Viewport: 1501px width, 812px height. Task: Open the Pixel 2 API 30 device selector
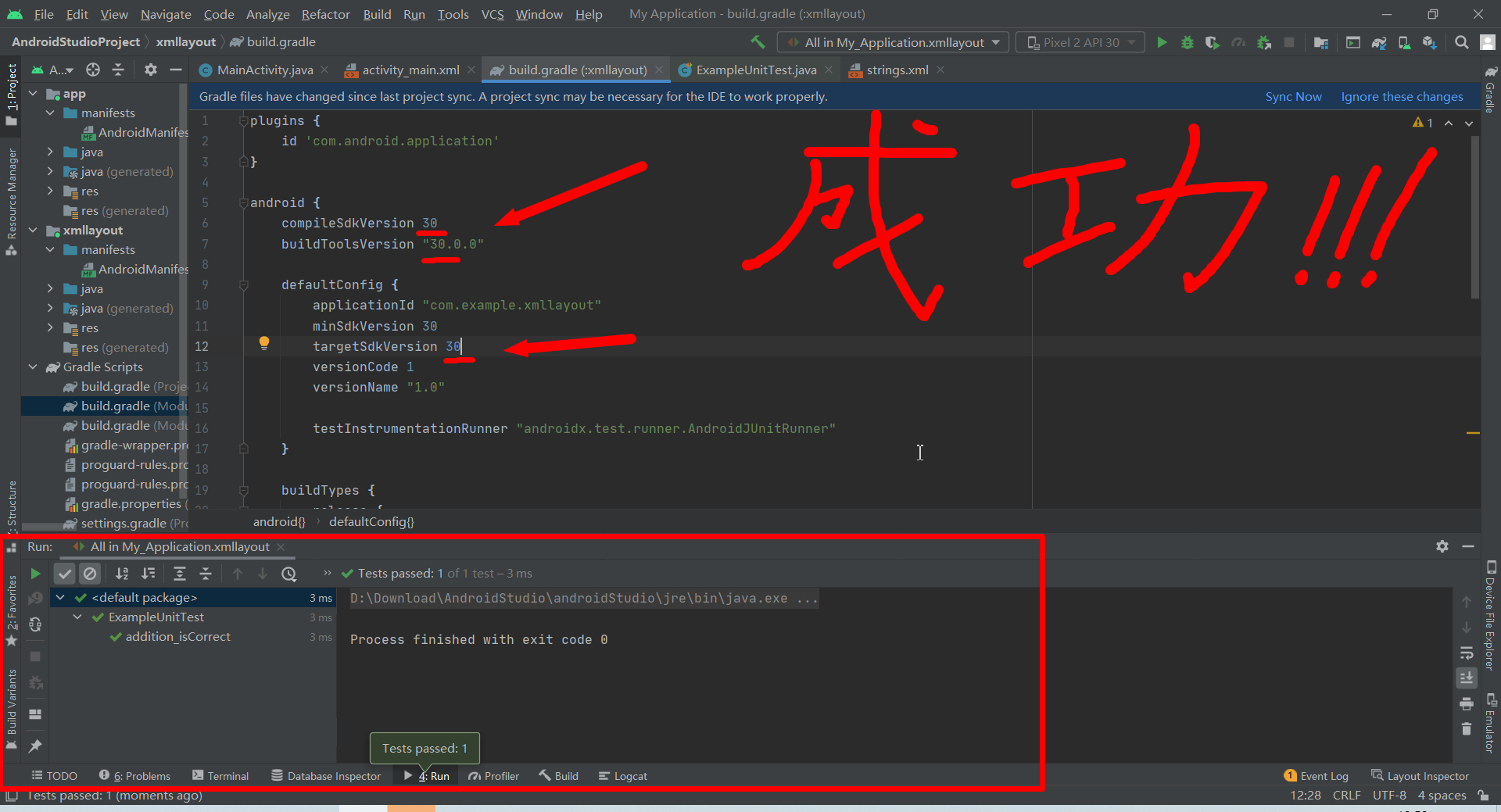tap(1080, 41)
